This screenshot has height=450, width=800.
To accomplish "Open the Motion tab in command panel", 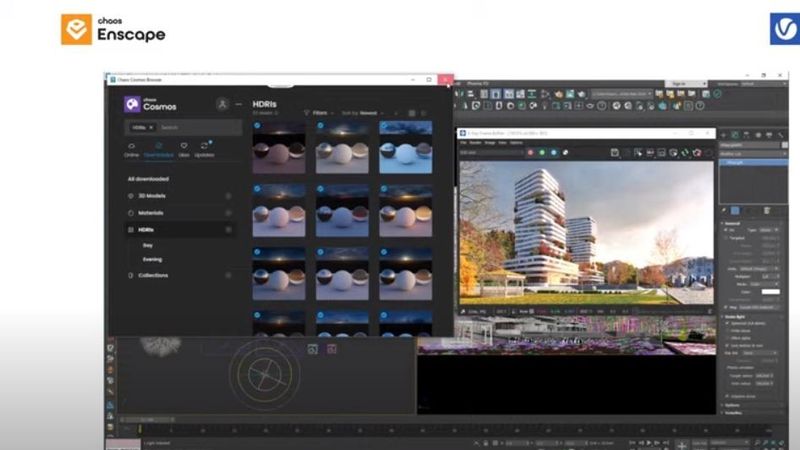I will click(758, 135).
